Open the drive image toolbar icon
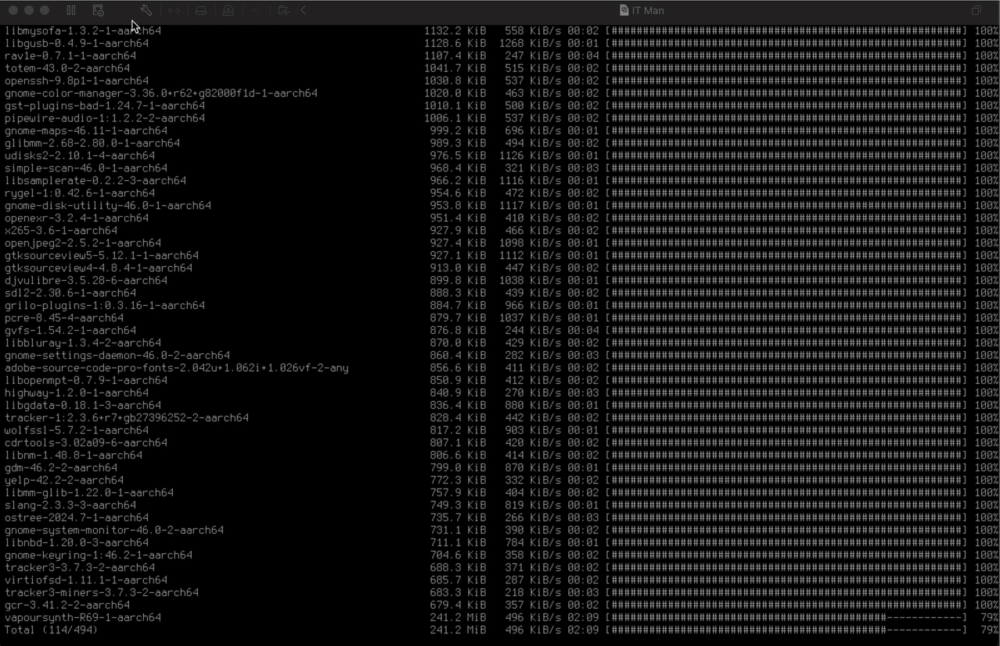 click(x=201, y=10)
